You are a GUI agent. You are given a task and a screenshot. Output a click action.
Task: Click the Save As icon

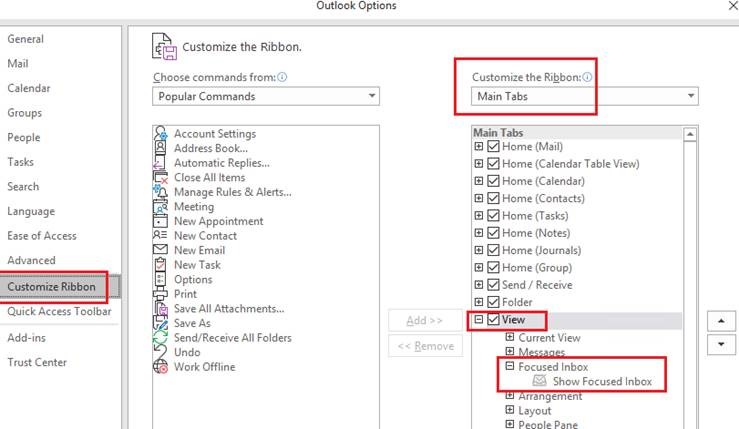[160, 323]
